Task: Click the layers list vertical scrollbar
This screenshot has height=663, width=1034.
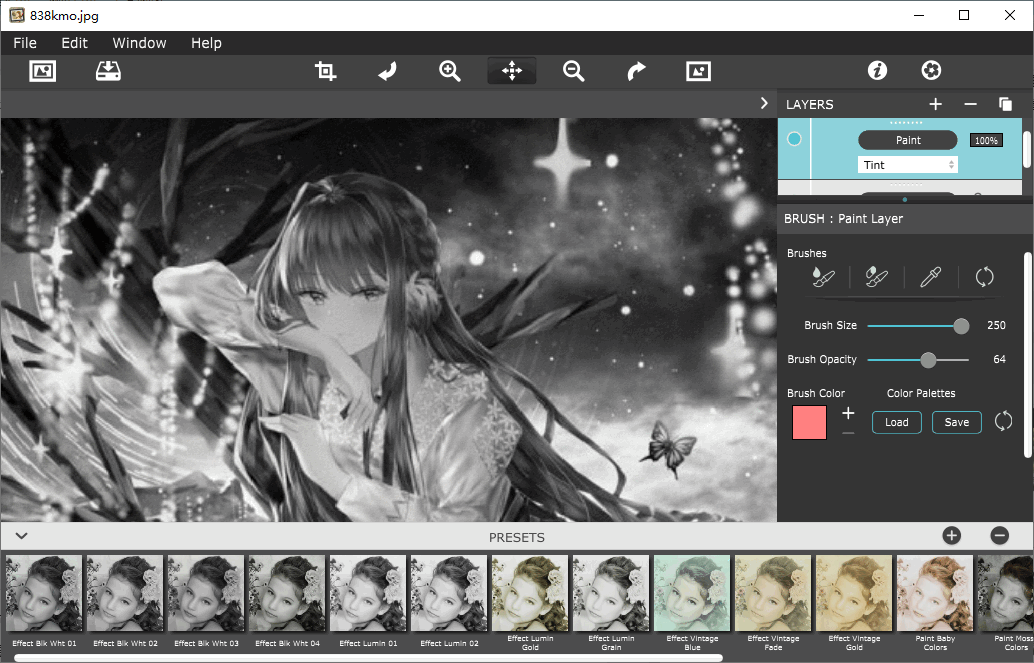Action: click(x=1027, y=149)
